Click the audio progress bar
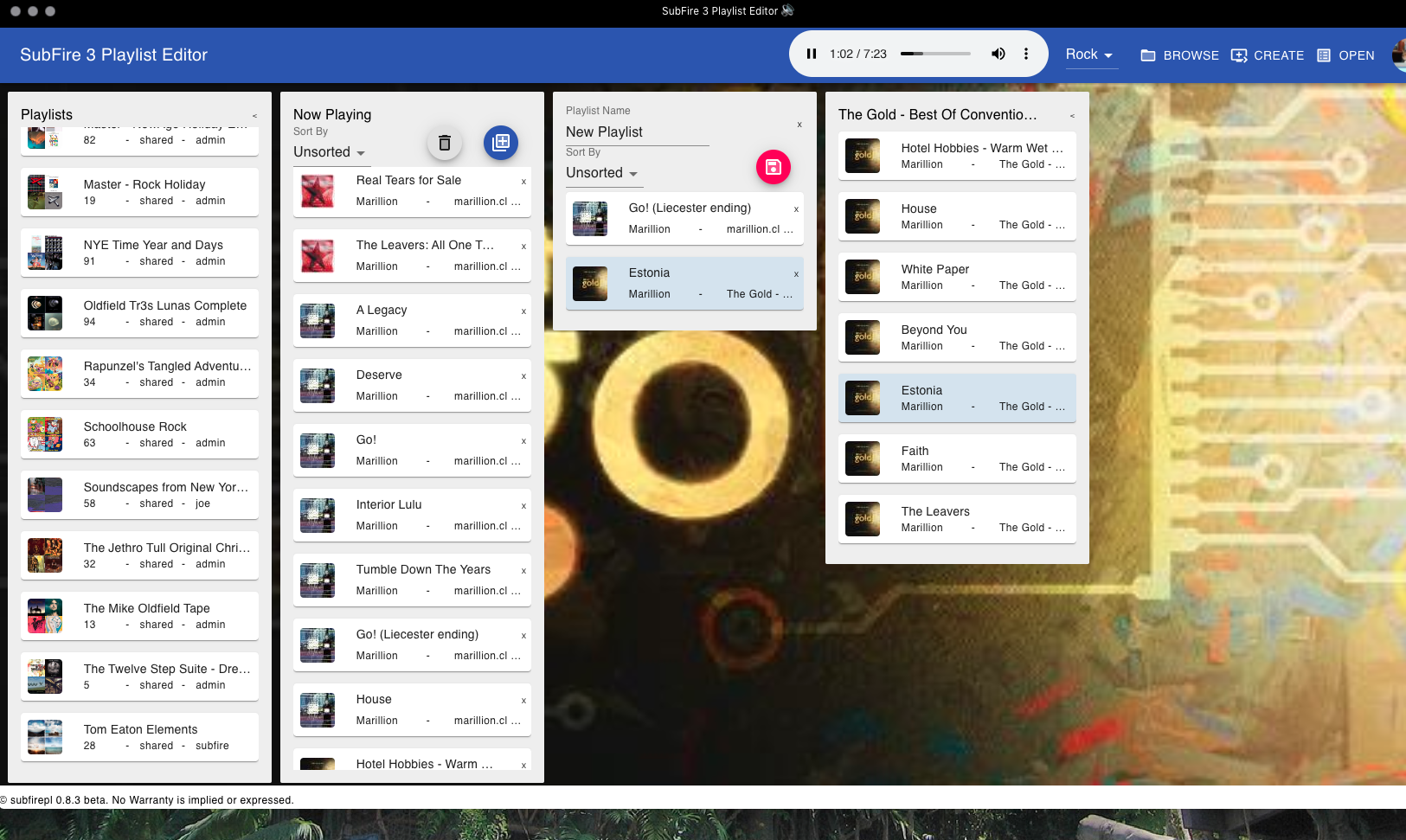1406x840 pixels. click(935, 54)
